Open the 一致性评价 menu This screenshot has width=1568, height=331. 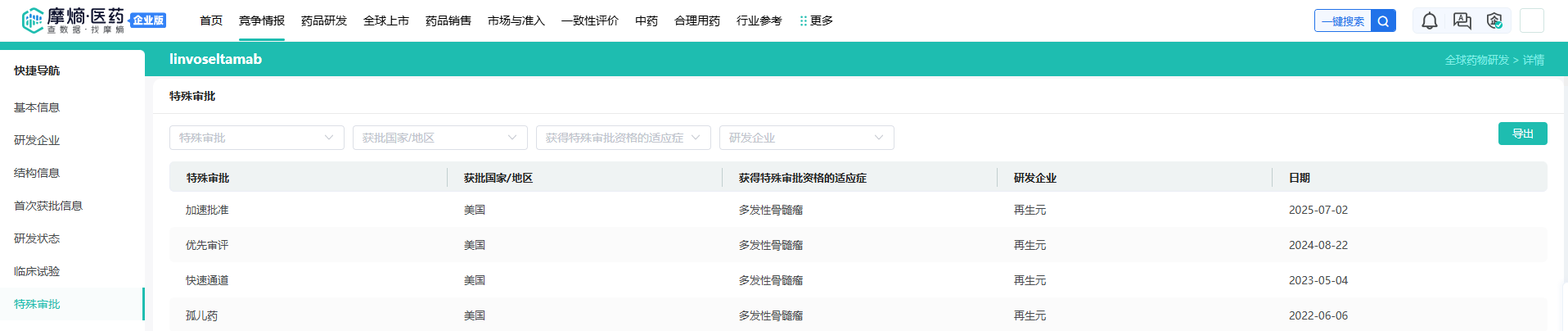pyautogui.click(x=590, y=20)
